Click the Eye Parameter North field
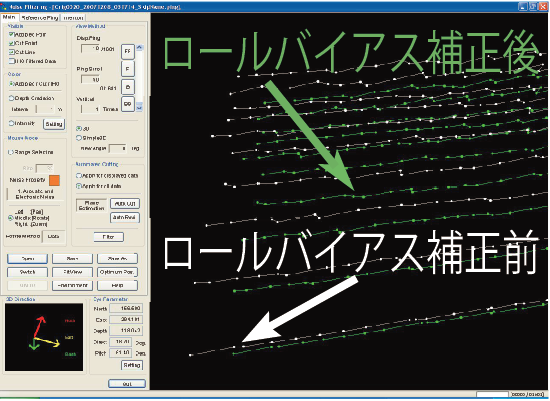This screenshot has height=401, width=550. 126,308
